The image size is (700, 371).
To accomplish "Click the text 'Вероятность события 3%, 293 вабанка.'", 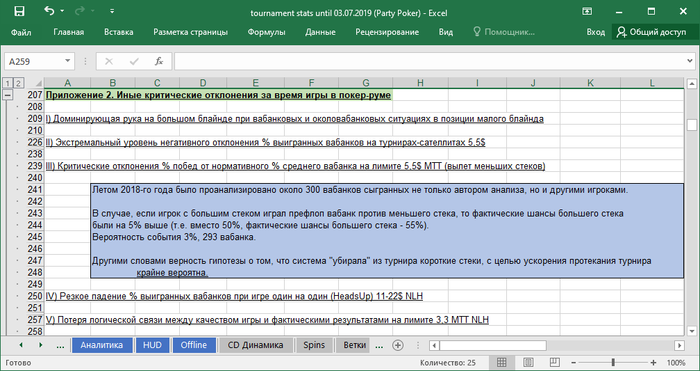I will [x=174, y=237].
